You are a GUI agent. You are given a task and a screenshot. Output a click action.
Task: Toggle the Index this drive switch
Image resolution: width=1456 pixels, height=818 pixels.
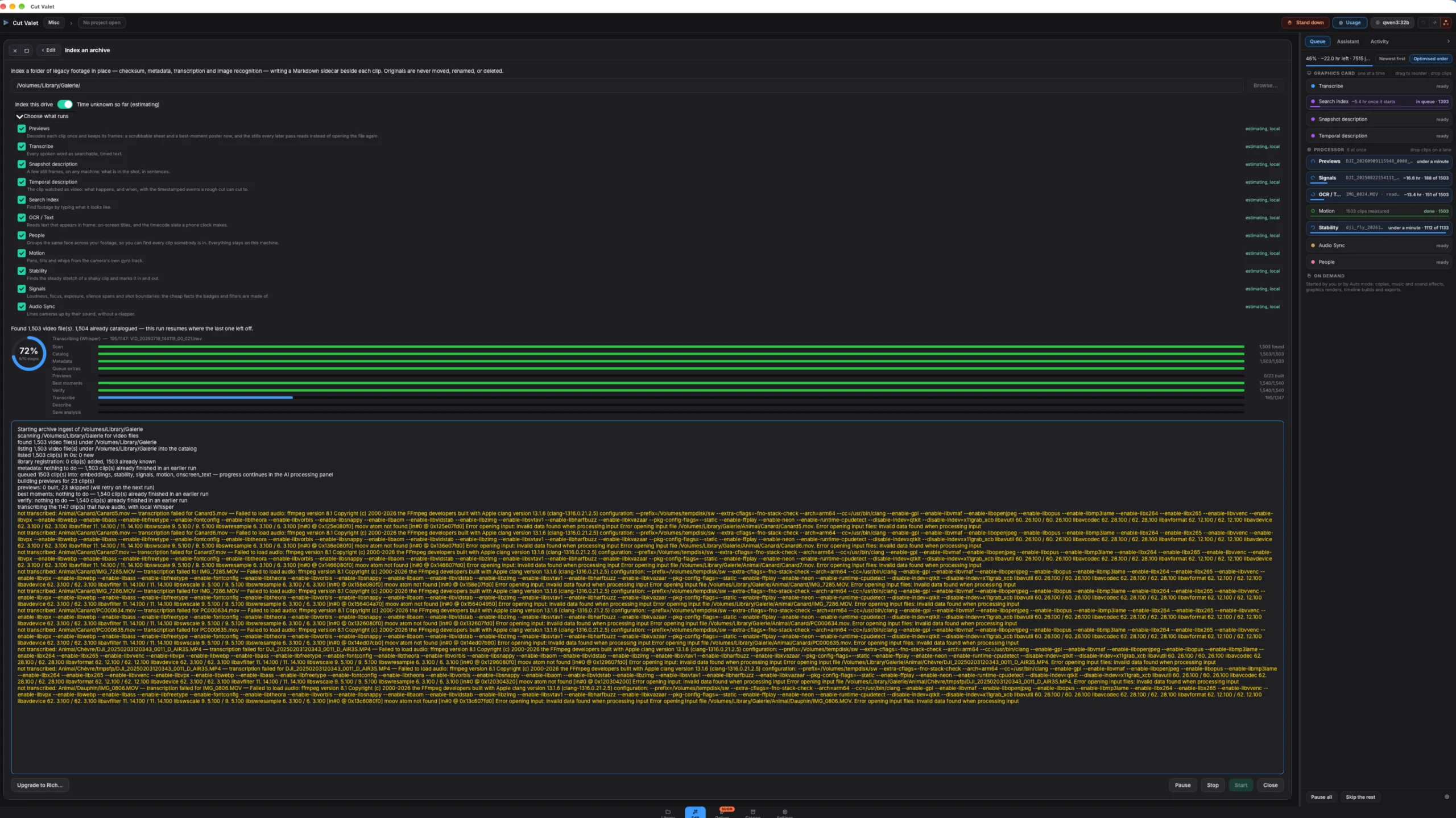pos(65,105)
